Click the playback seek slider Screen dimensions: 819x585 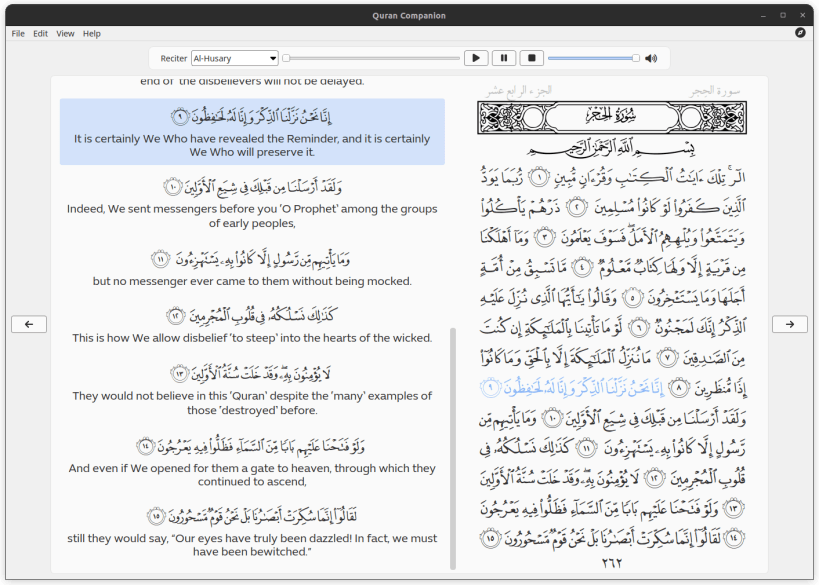[x=370, y=58]
